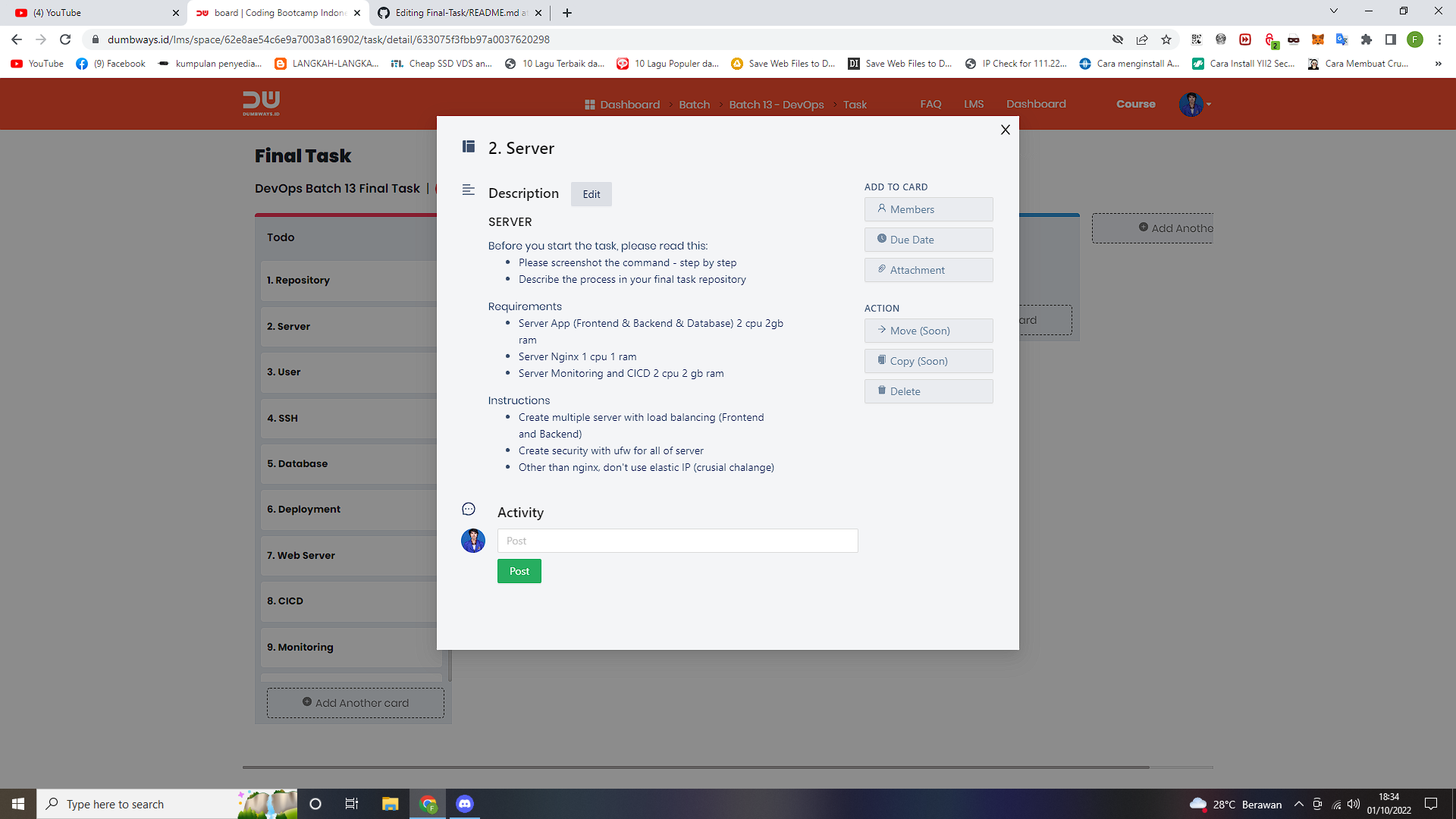Image resolution: width=1456 pixels, height=819 pixels.
Task: Open the 1. Repository card
Action: 349,281
